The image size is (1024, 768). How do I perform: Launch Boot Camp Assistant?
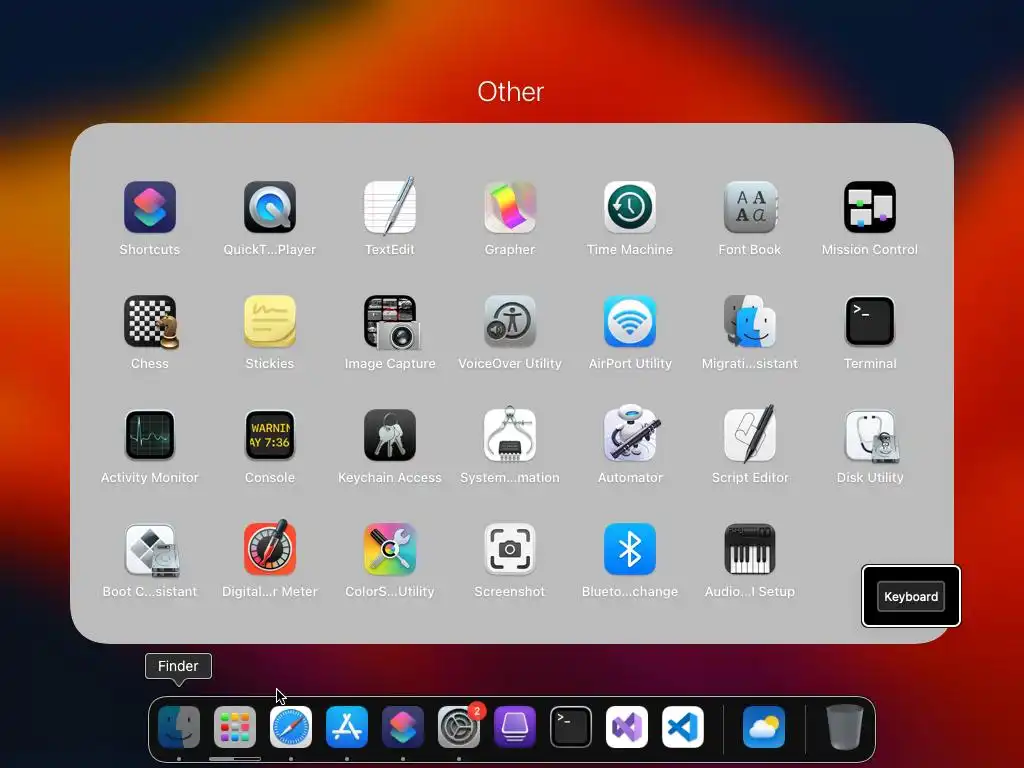(151, 550)
